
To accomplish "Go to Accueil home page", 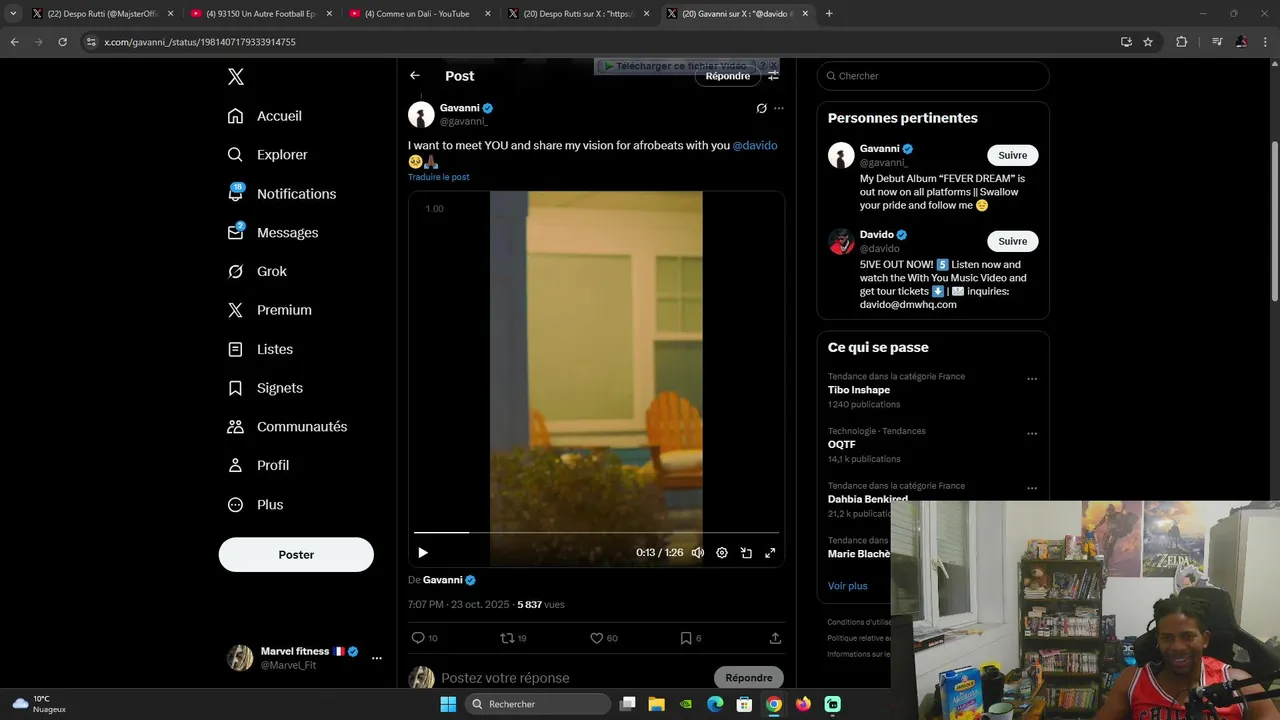I will (265, 116).
